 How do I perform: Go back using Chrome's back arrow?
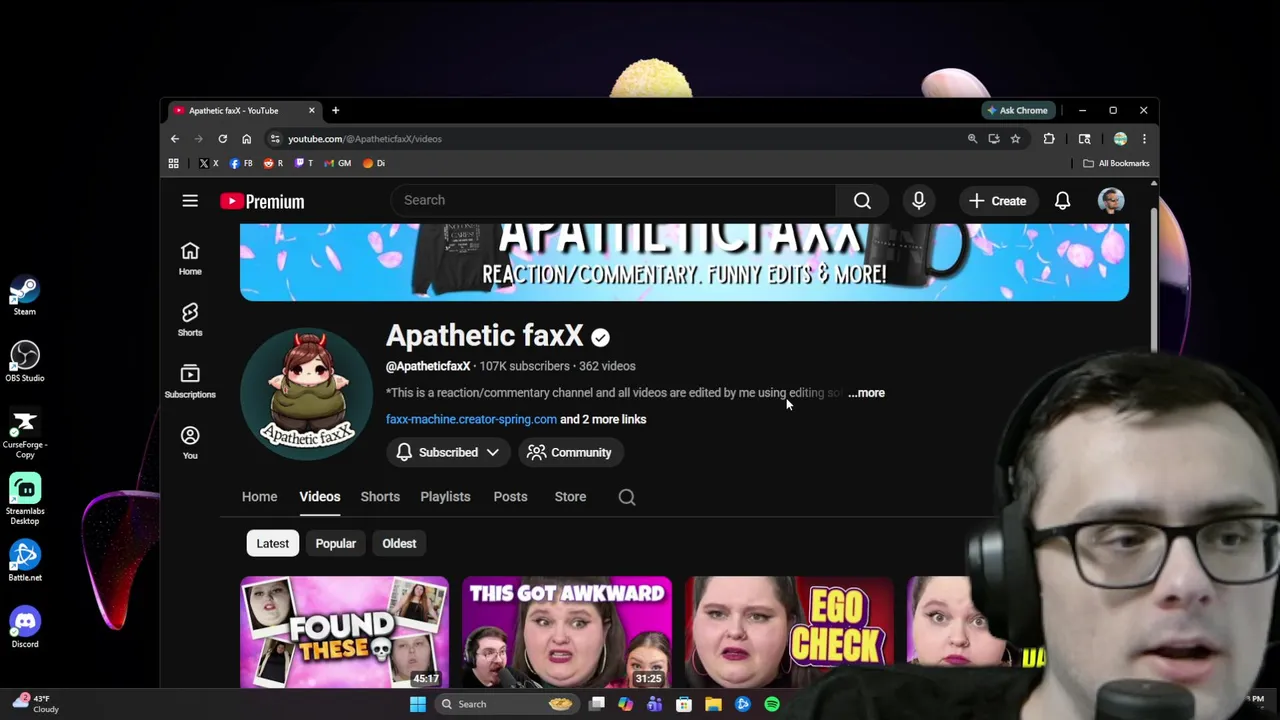coord(175,139)
